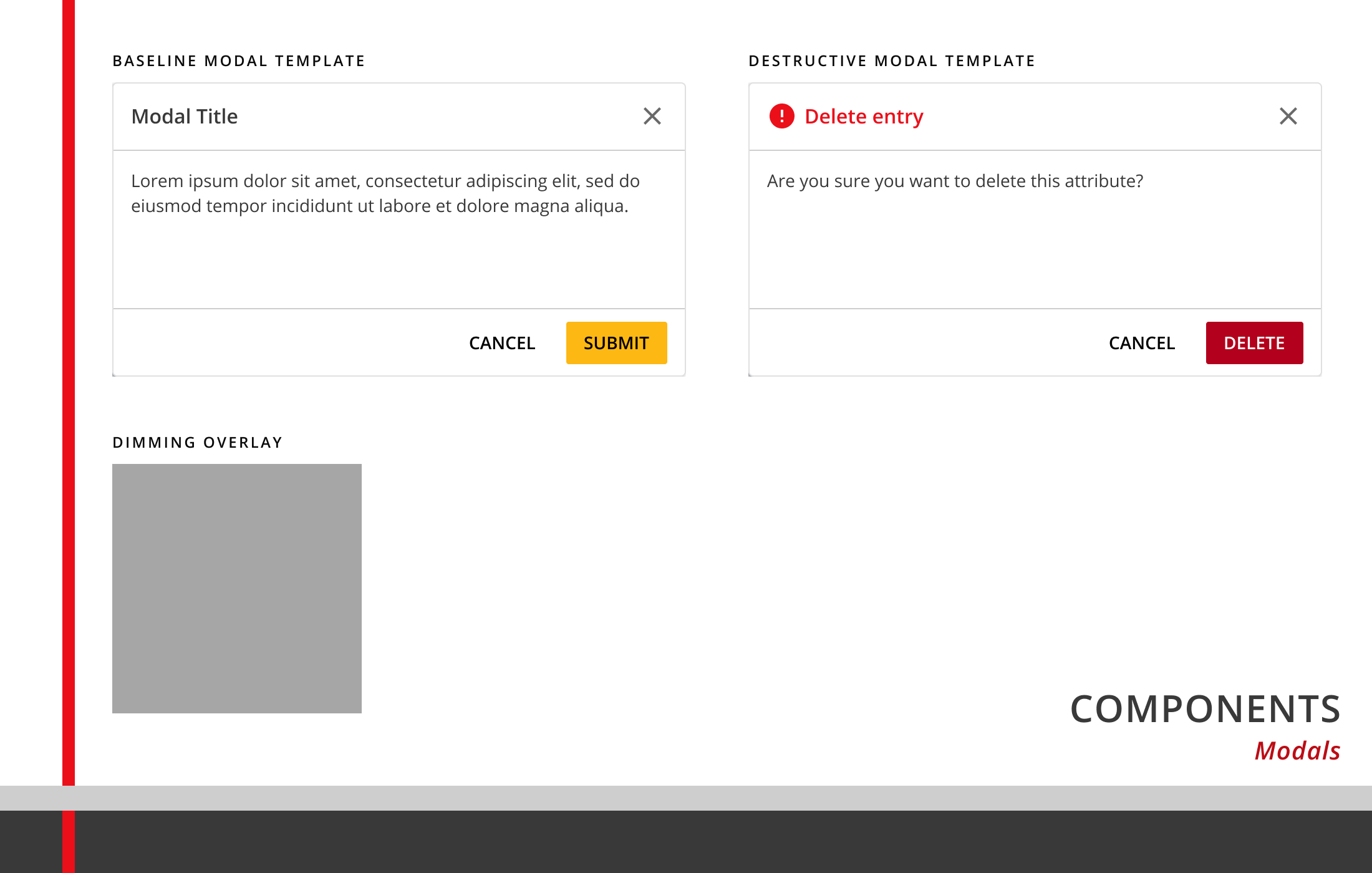Click the 'DESTRUCTIVE MODAL TEMPLATE' label

(892, 61)
